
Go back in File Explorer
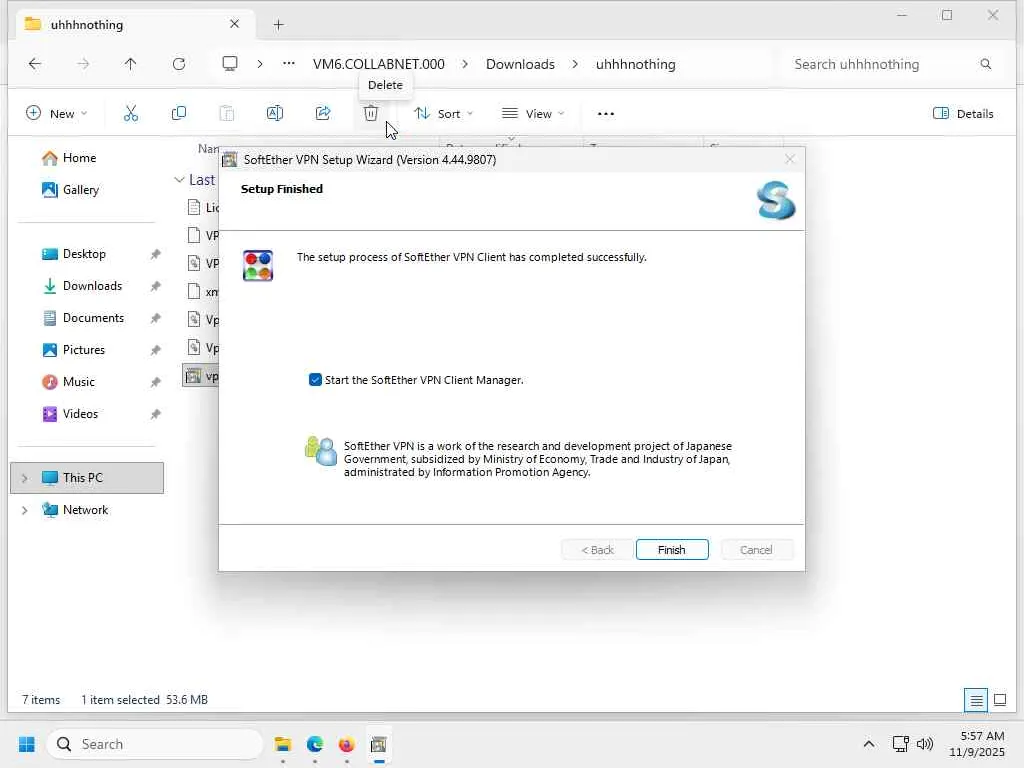35,64
